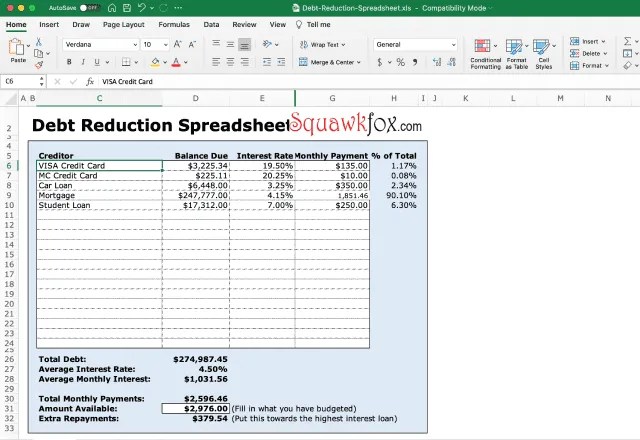Align text to the bottom
Screen dimensions: 640x440
click(x=244, y=44)
